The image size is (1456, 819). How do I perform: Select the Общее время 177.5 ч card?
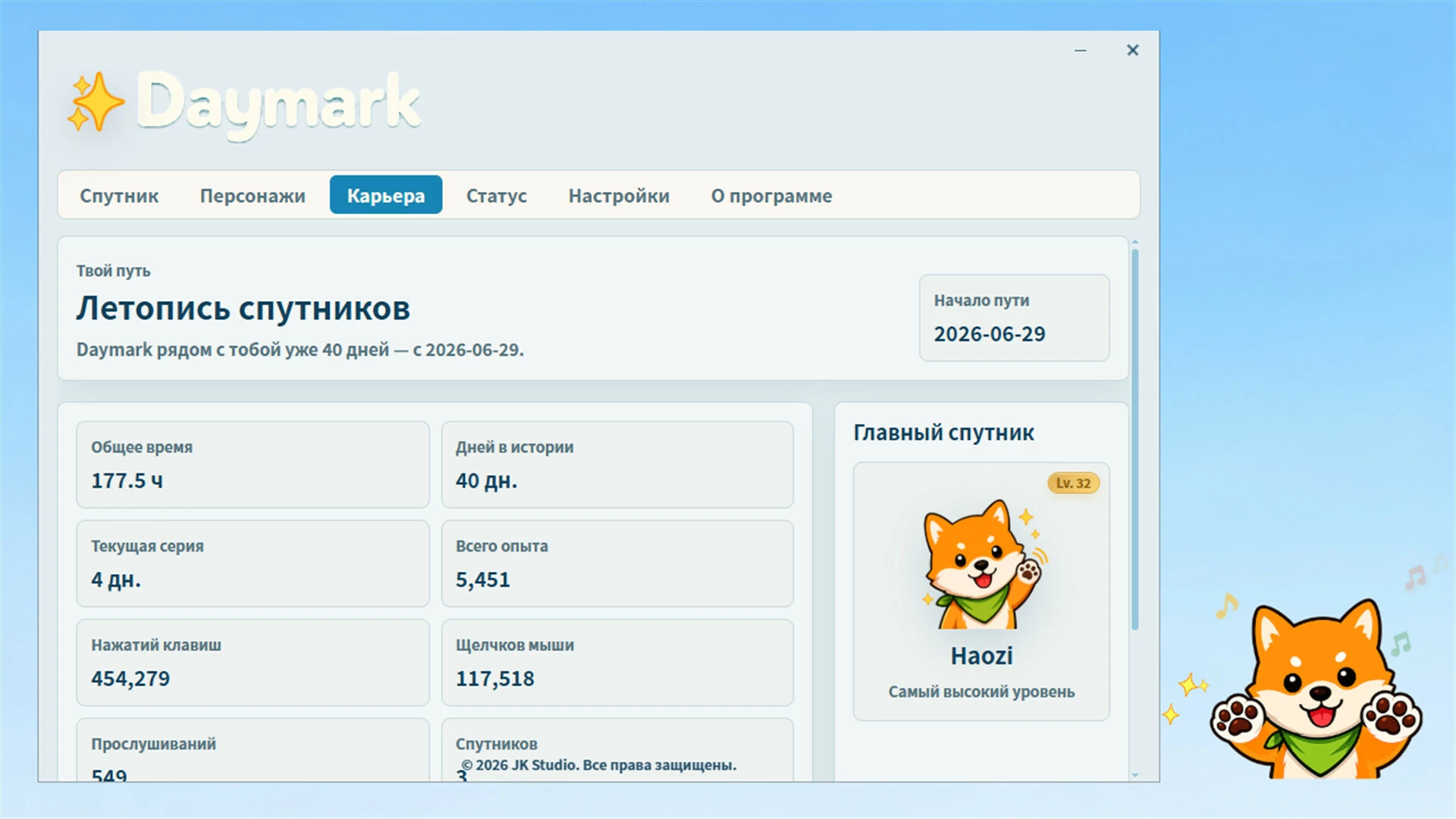[x=253, y=464]
